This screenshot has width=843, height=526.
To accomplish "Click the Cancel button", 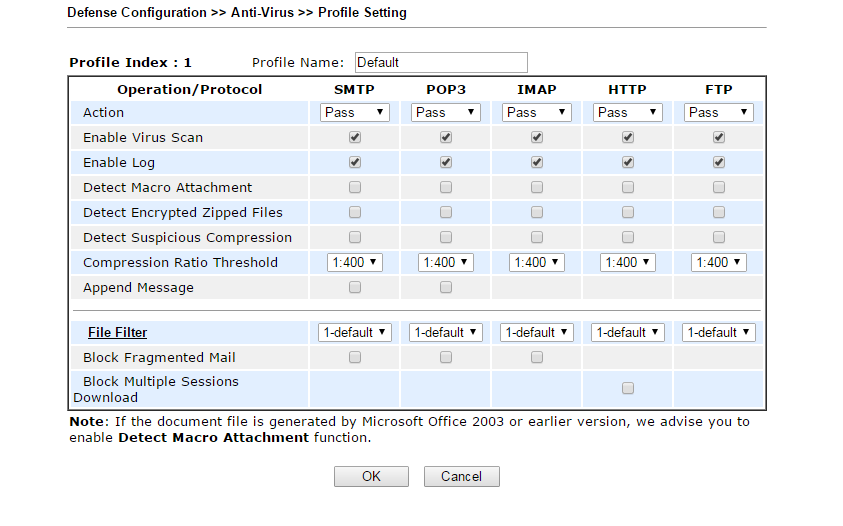I will pyautogui.click(x=461, y=476).
